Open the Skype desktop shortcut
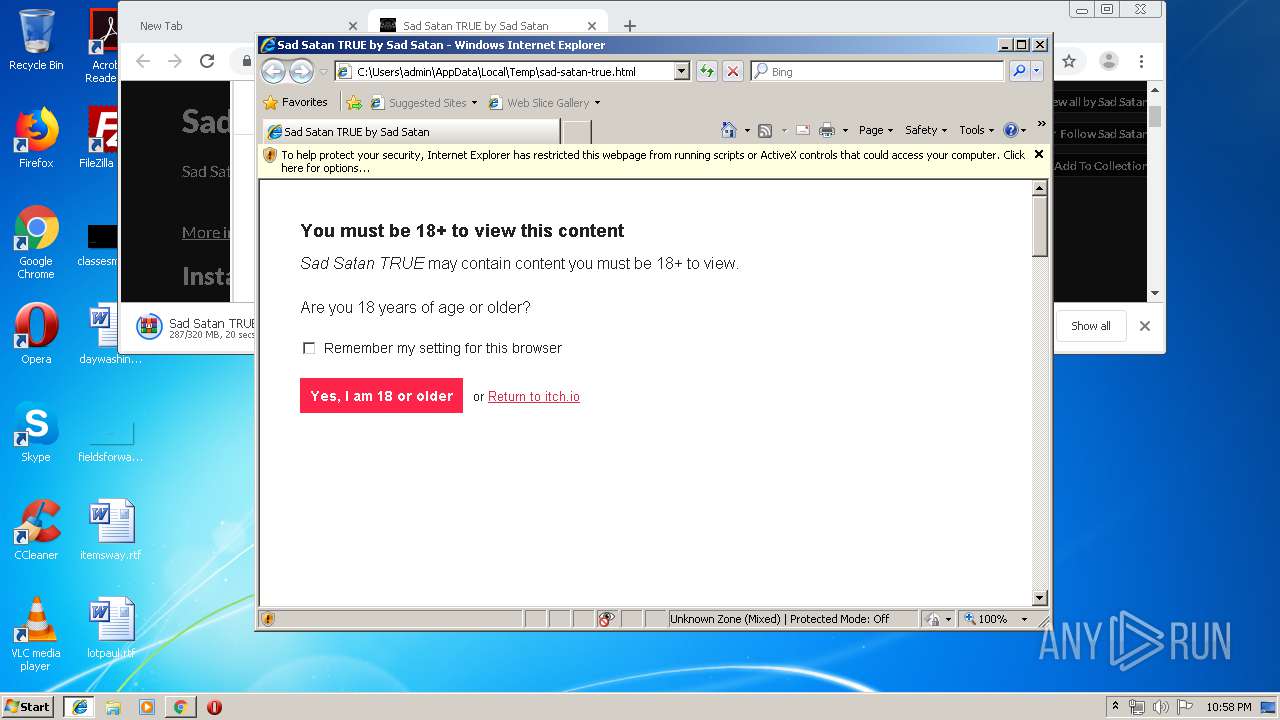The image size is (1280, 720). (36, 432)
